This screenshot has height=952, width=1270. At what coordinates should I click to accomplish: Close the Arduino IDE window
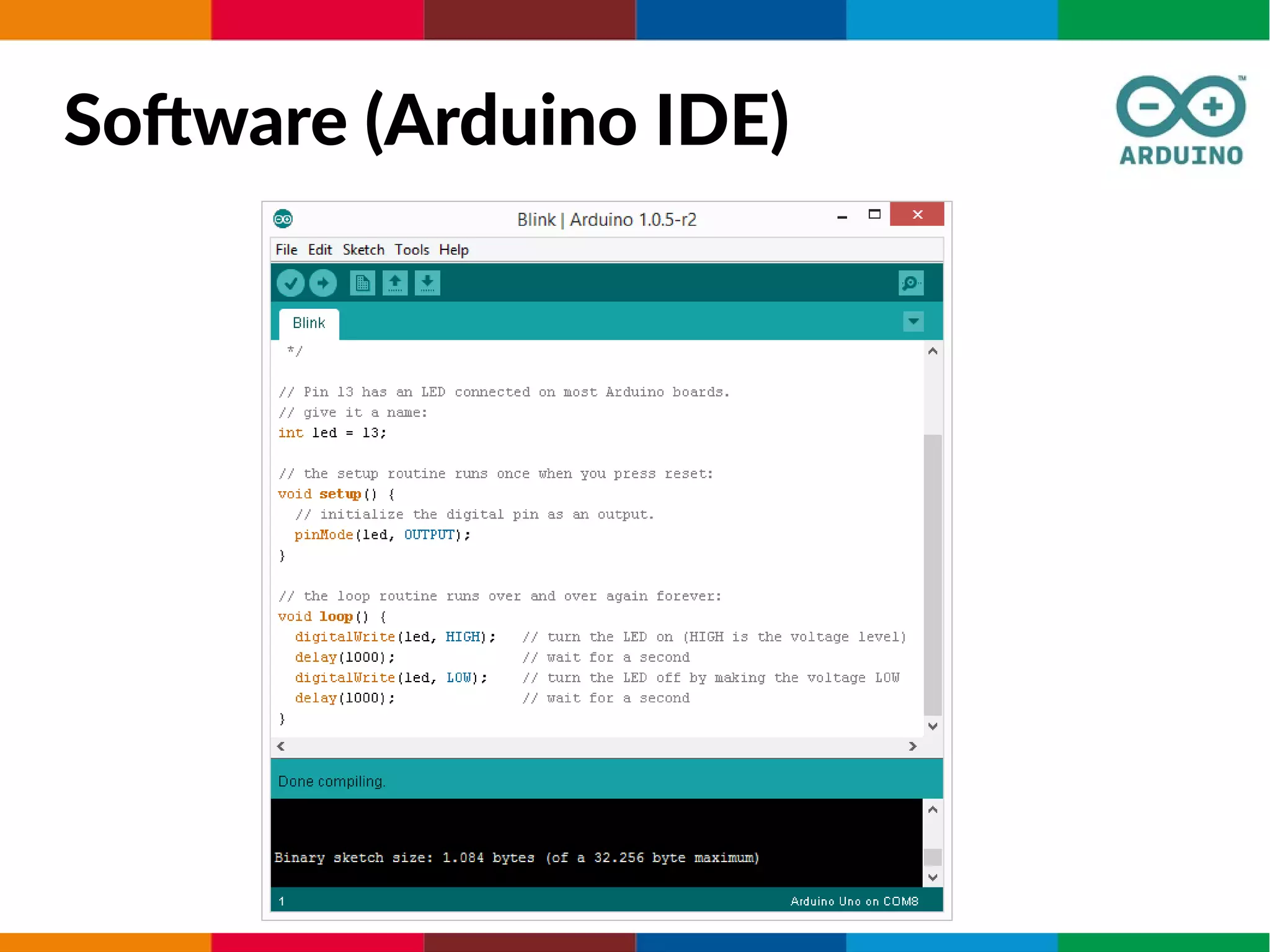tap(917, 215)
